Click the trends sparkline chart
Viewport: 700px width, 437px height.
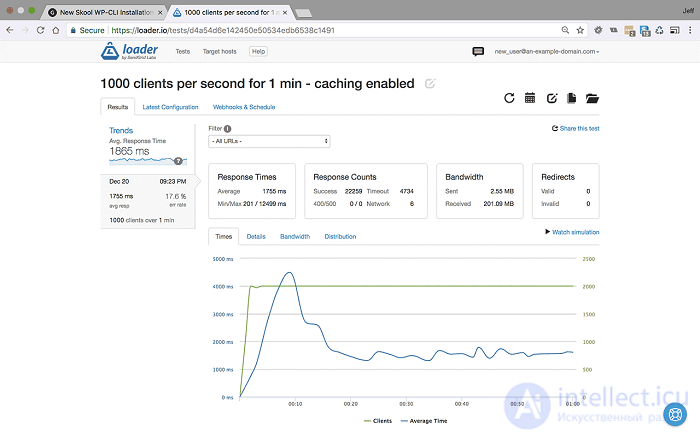coord(147,160)
